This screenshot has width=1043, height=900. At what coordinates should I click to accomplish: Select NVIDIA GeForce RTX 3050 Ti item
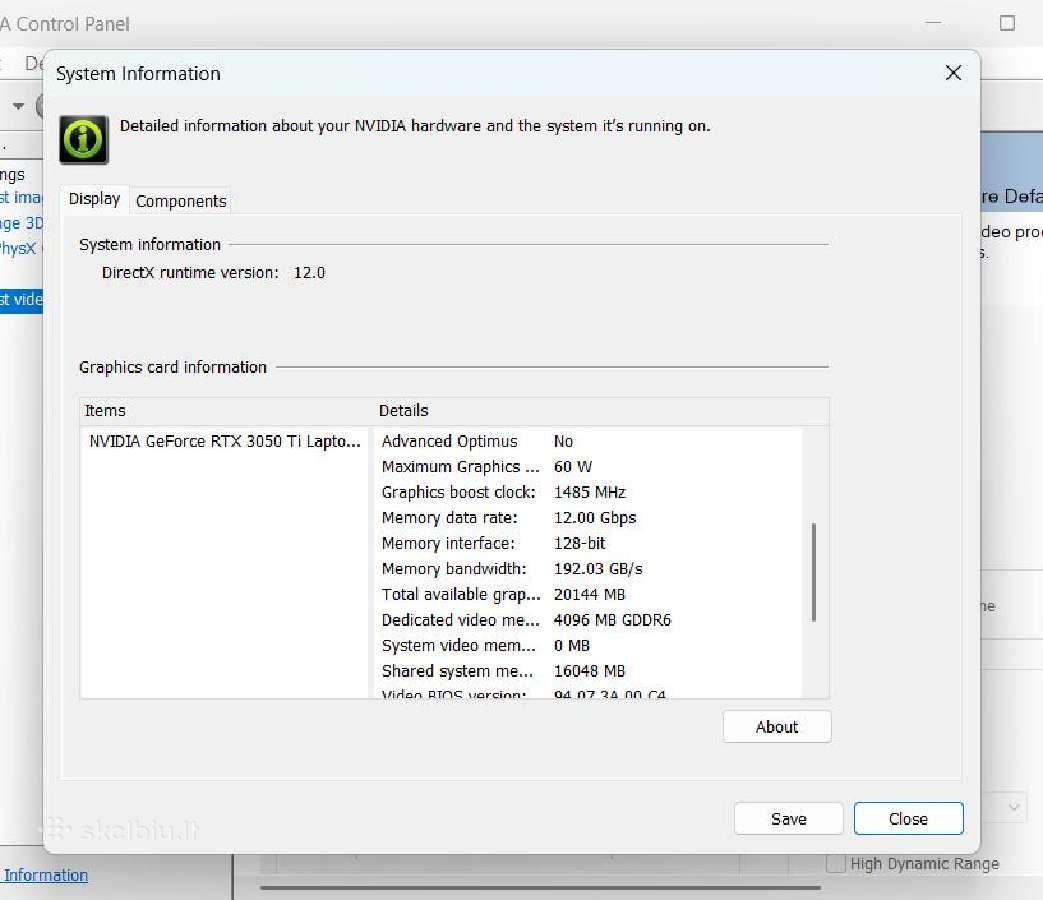(x=225, y=441)
